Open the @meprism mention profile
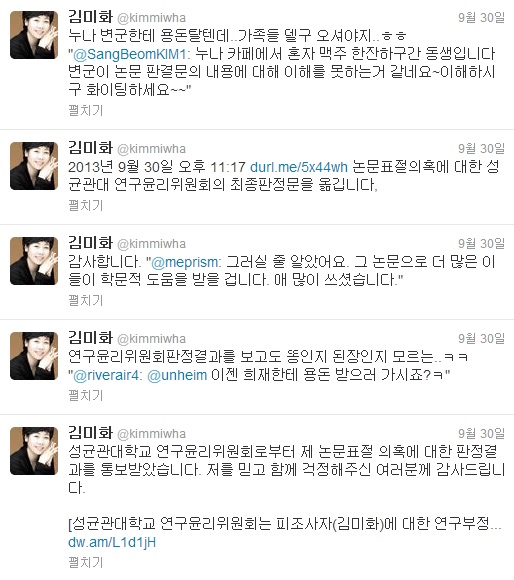 coord(186,262)
